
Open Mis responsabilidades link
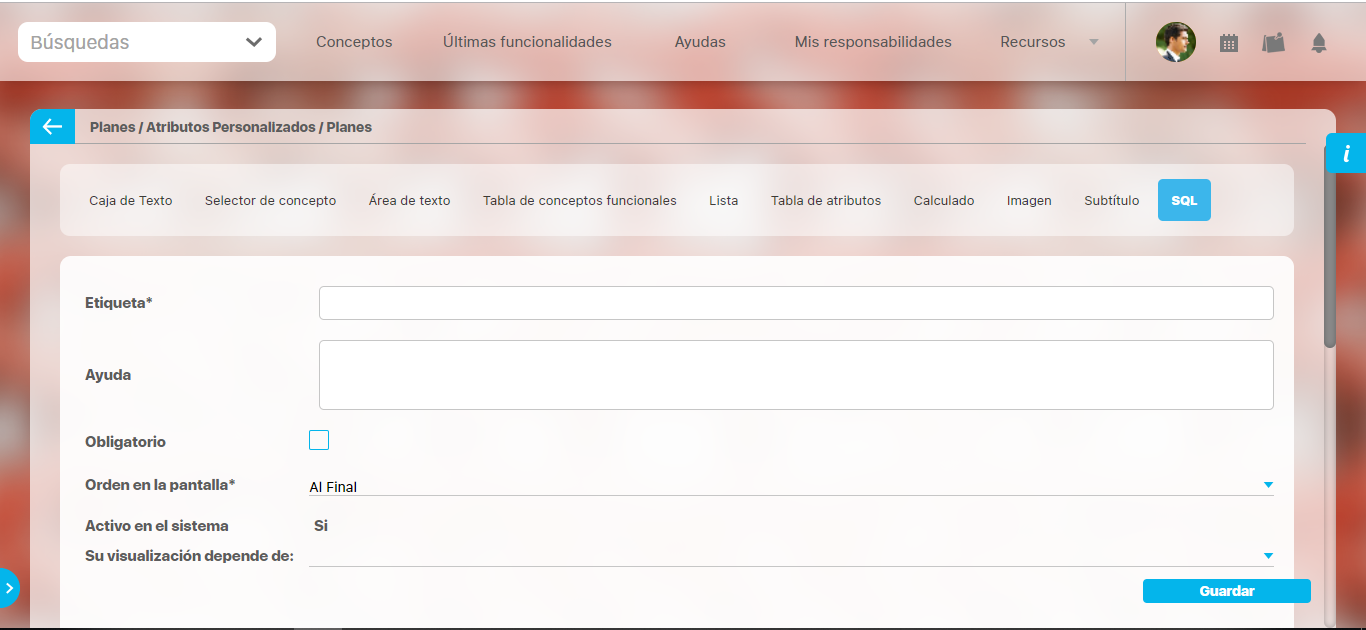click(x=873, y=42)
